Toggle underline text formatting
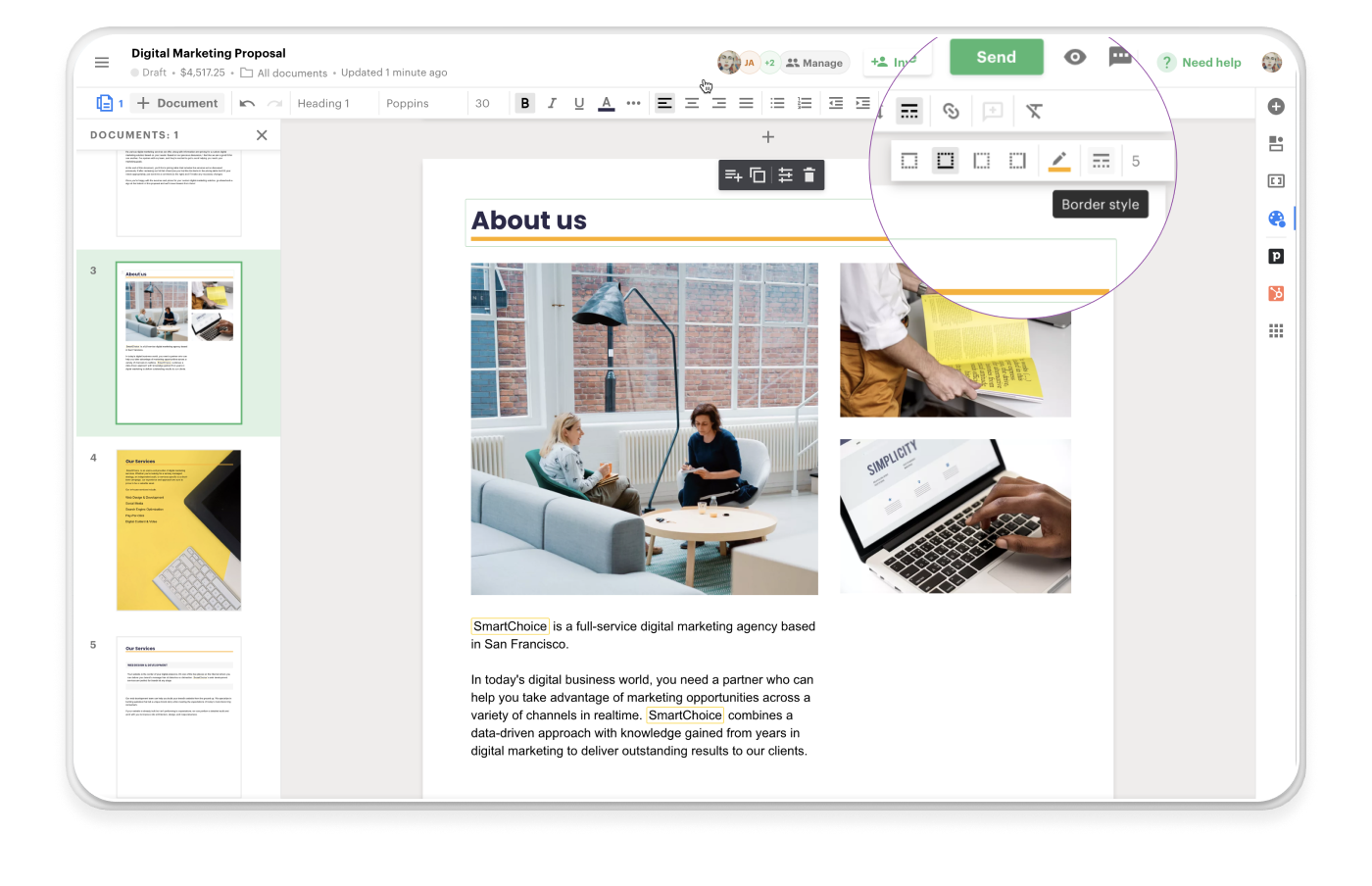The image size is (1372, 886). tap(579, 103)
